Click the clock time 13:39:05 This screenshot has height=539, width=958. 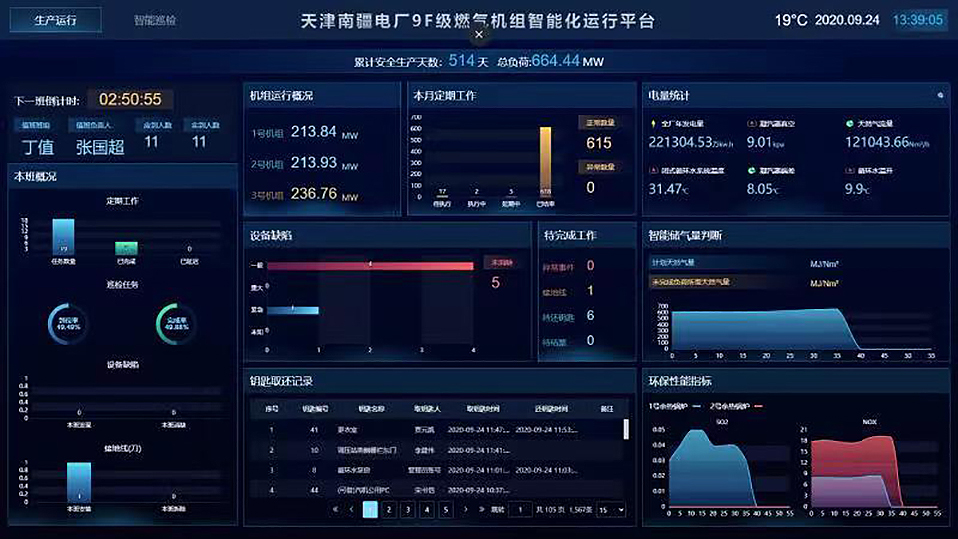pyautogui.click(x=918, y=20)
